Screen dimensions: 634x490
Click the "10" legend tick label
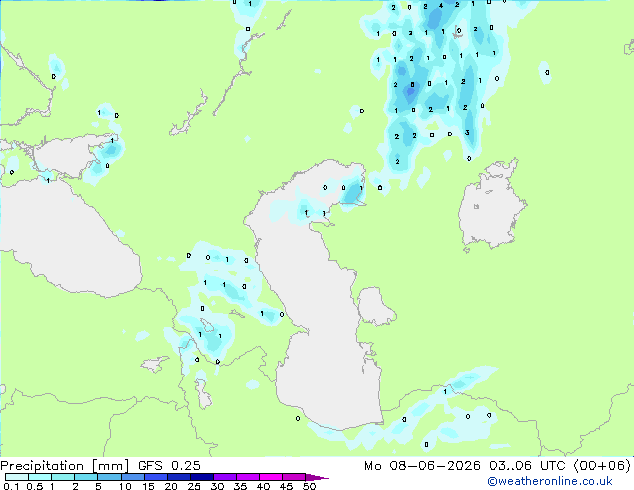pyautogui.click(x=125, y=486)
